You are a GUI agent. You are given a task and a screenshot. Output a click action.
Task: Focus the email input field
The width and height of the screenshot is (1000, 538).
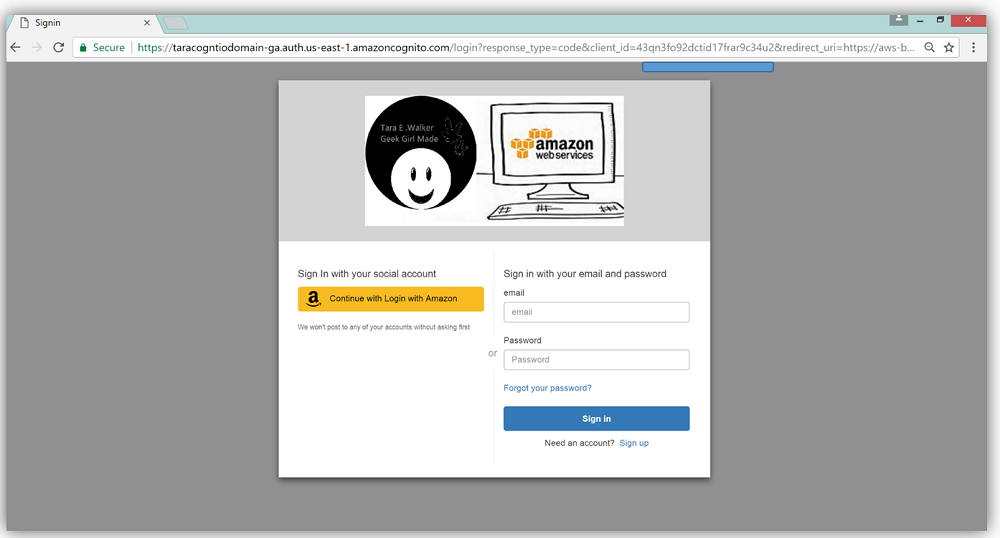[596, 312]
